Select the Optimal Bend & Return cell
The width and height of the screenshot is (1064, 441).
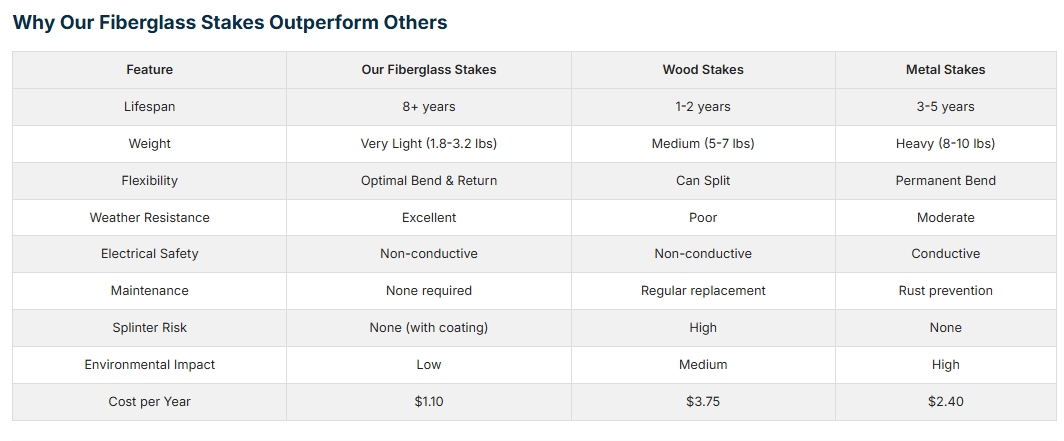(428, 181)
